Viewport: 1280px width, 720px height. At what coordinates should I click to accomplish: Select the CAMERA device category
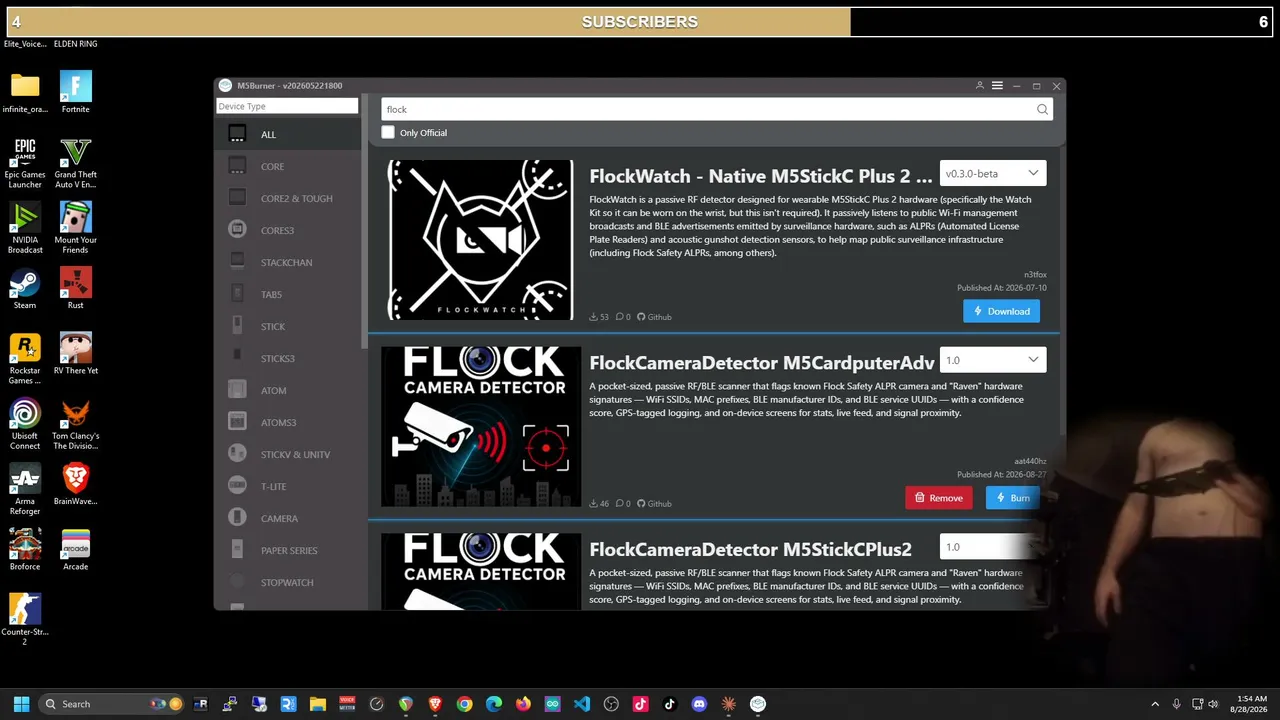290,518
